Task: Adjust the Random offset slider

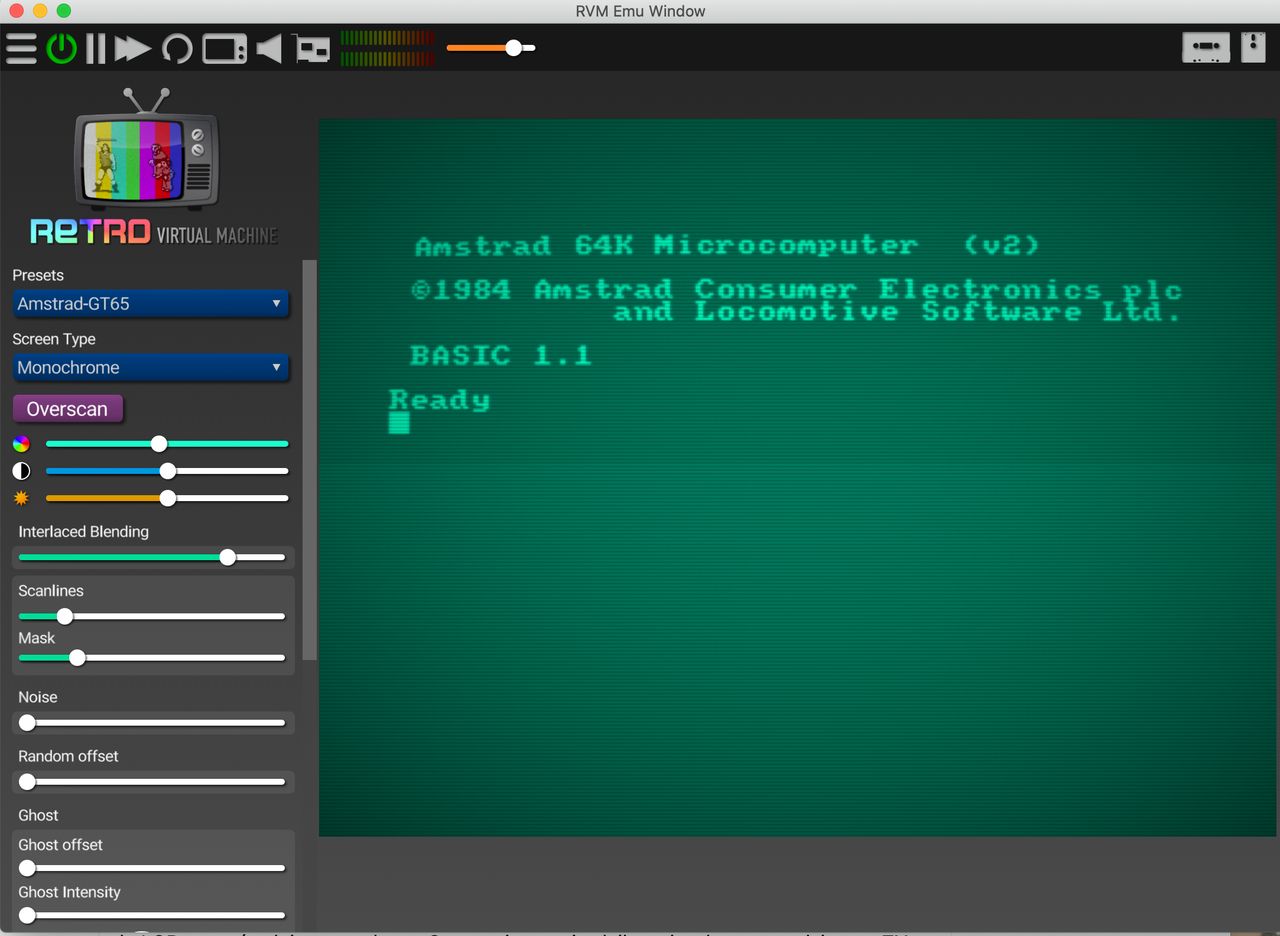Action: [152, 782]
